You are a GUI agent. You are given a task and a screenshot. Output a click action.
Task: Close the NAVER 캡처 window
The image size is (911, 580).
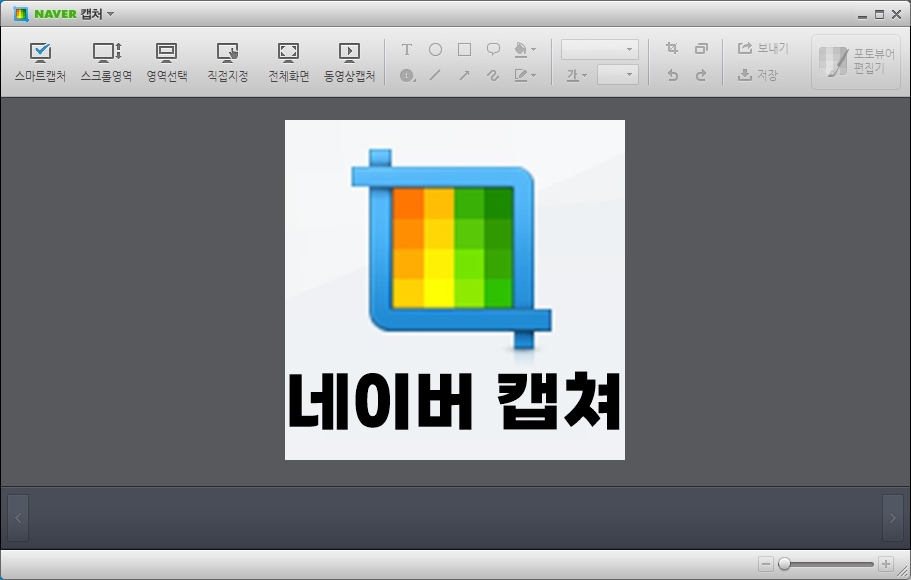(x=896, y=15)
